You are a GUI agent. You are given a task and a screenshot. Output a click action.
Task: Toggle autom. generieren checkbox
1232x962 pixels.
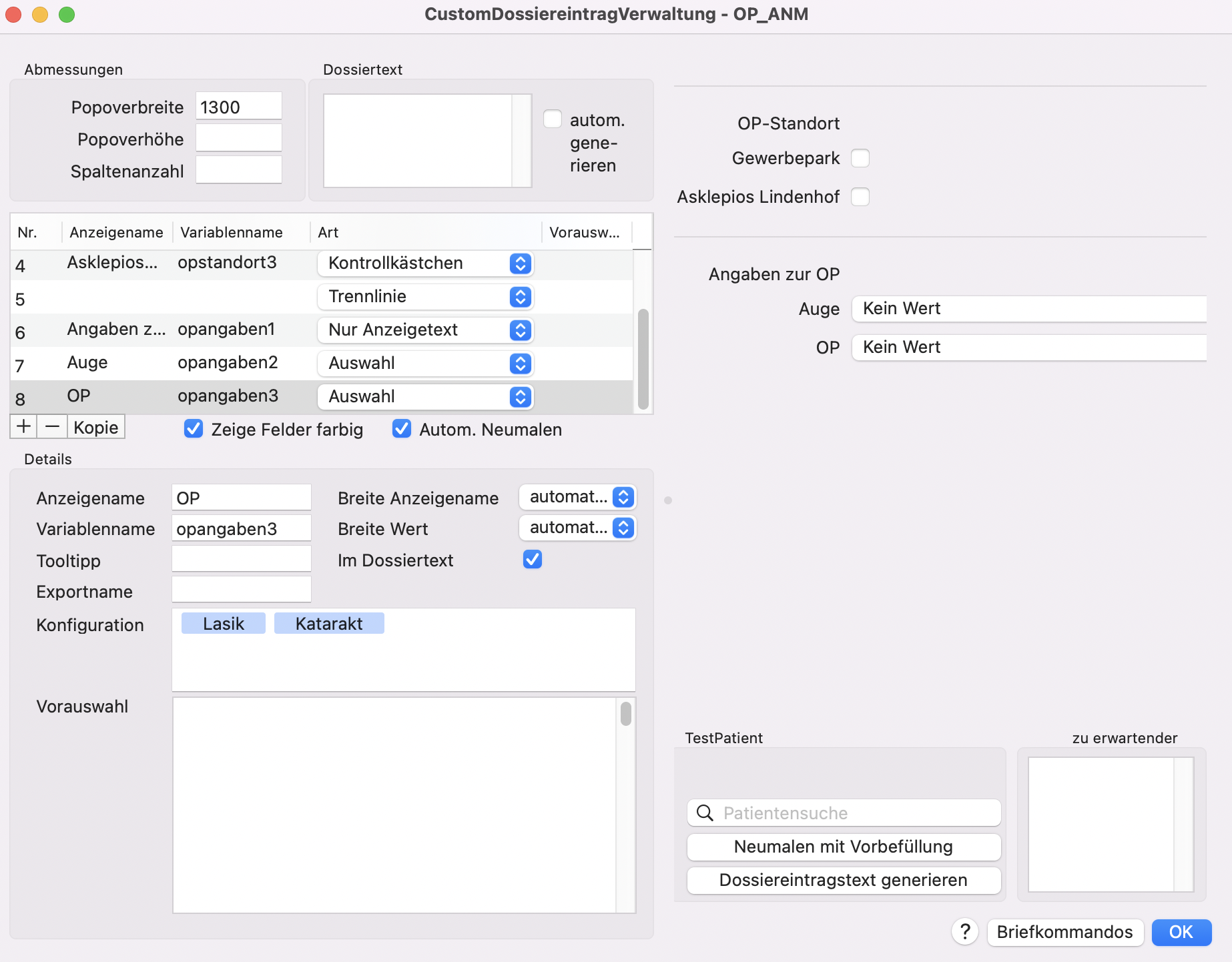(553, 119)
